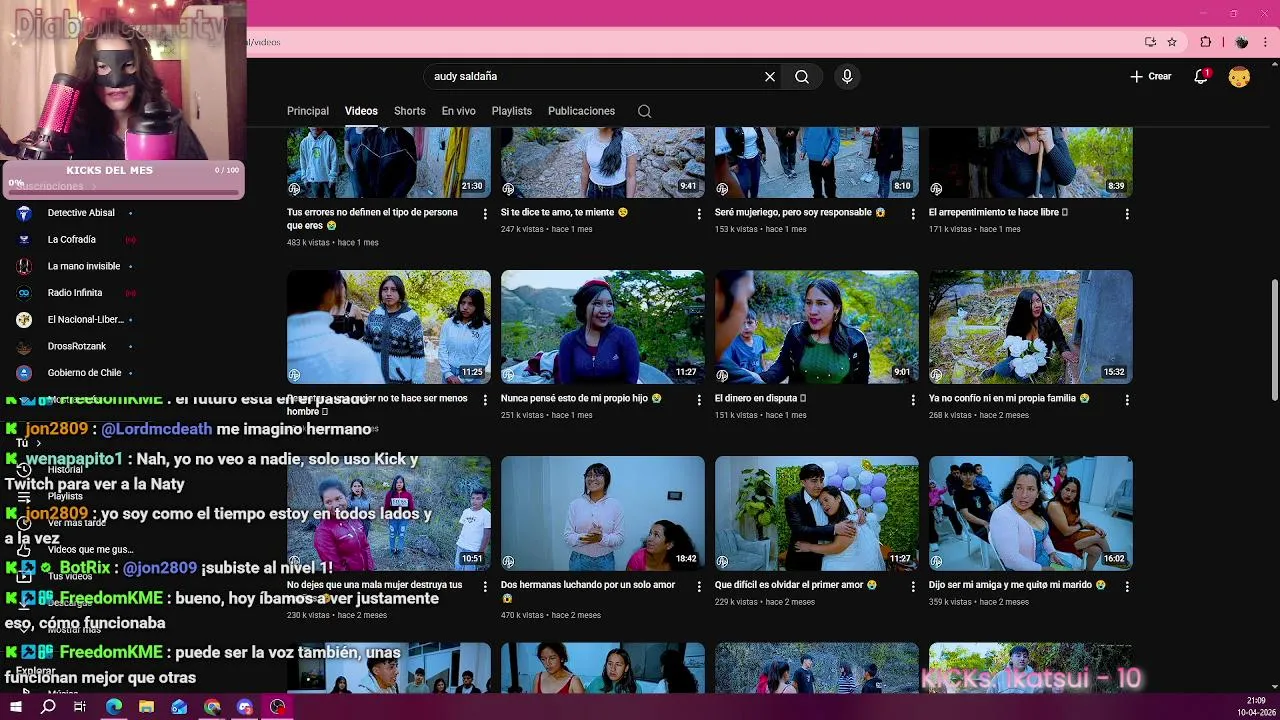Open 'Dijo ser mi amiga' 16:02 thumbnail

click(x=1031, y=513)
